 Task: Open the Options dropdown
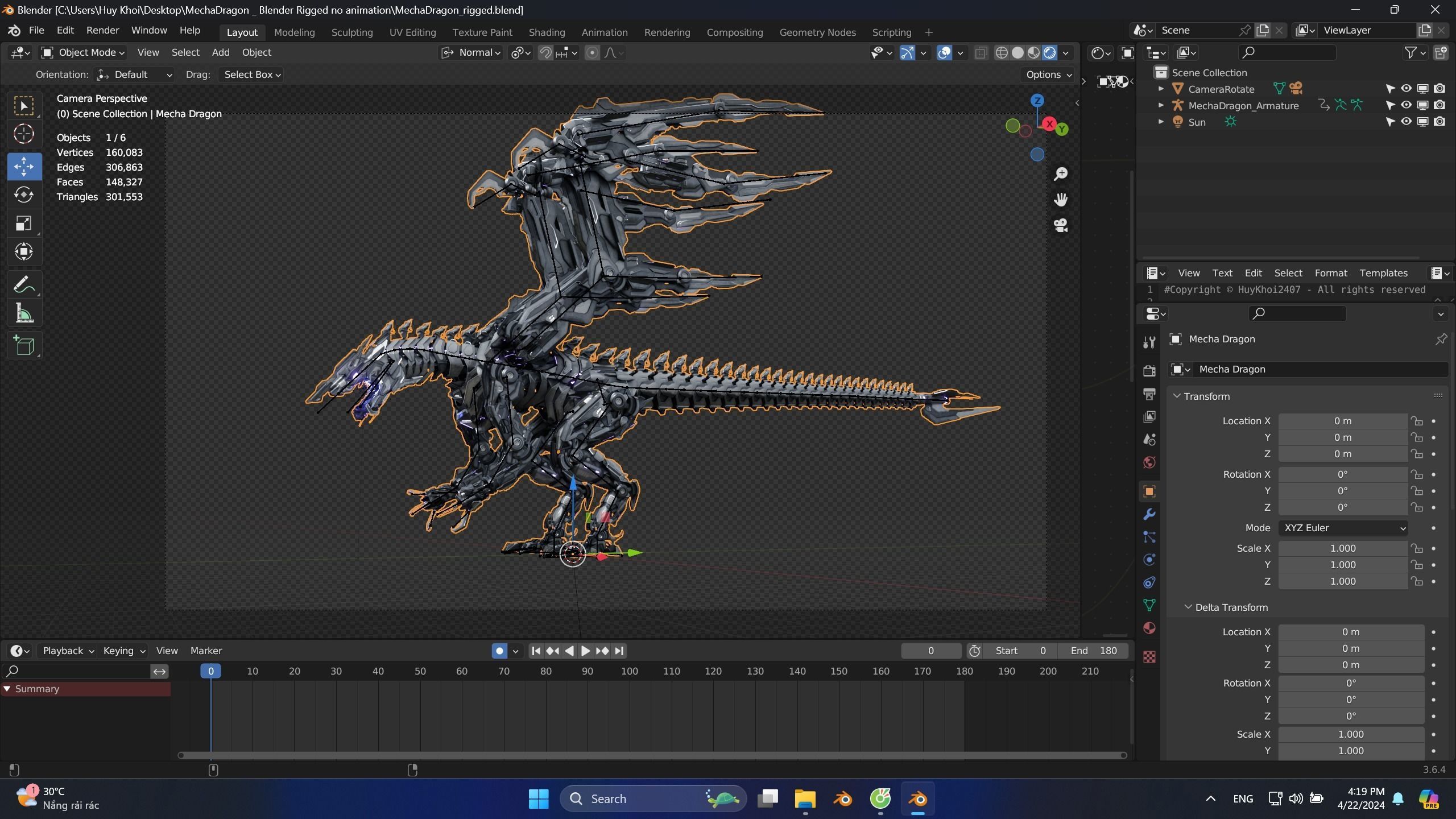coord(1049,75)
